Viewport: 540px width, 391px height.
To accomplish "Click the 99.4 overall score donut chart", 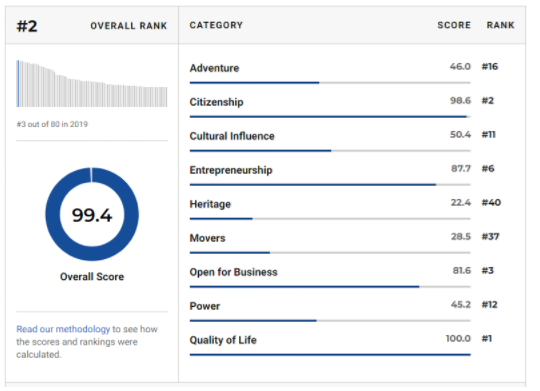I will pos(92,214).
